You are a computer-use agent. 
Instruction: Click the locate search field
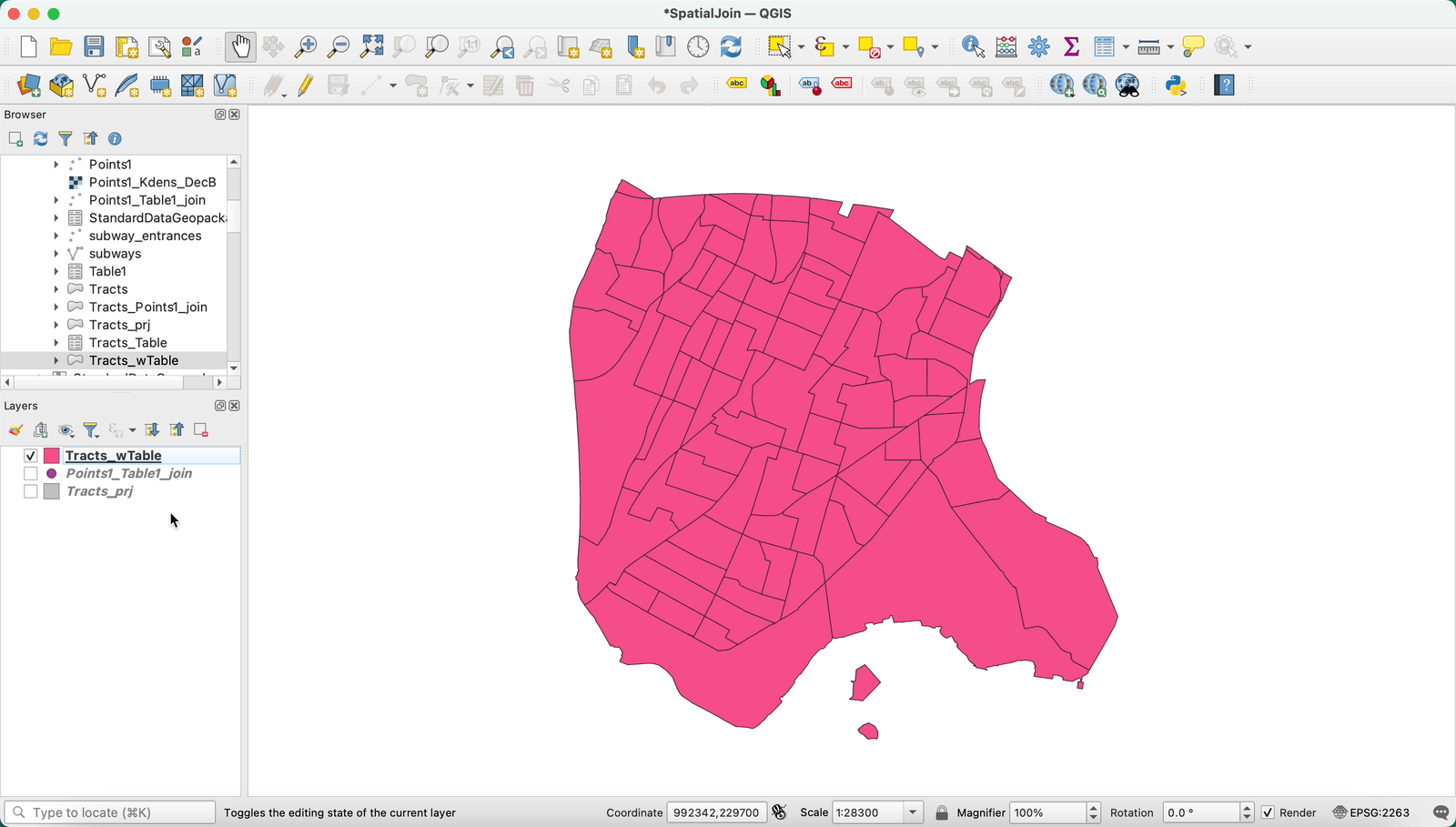point(109,812)
